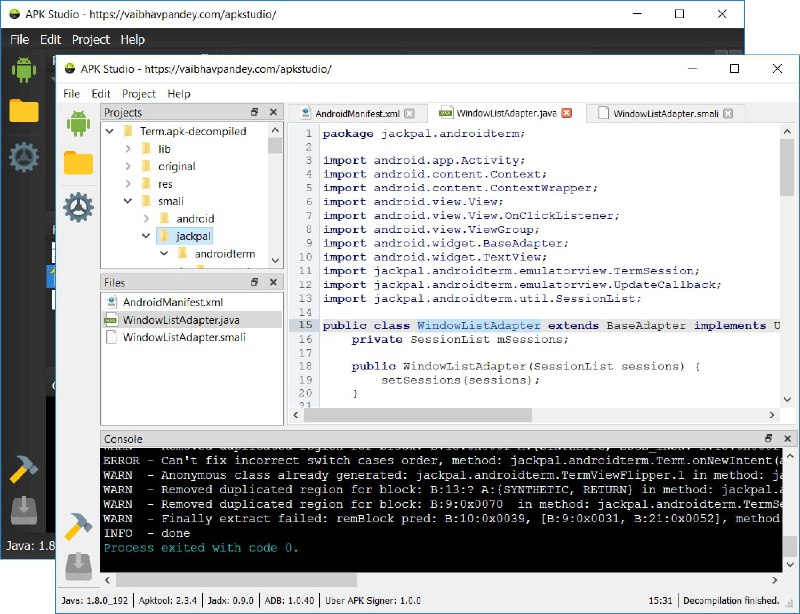This screenshot has width=800, height=614.
Task: Click line 15 in the editor gutter
Action: [305, 325]
